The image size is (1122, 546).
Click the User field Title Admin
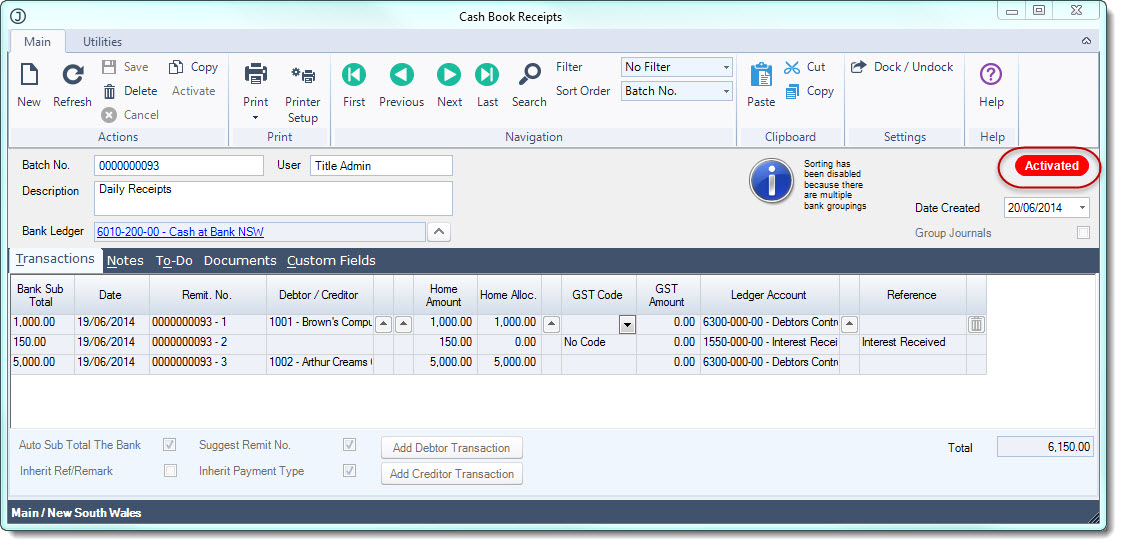[x=381, y=165]
